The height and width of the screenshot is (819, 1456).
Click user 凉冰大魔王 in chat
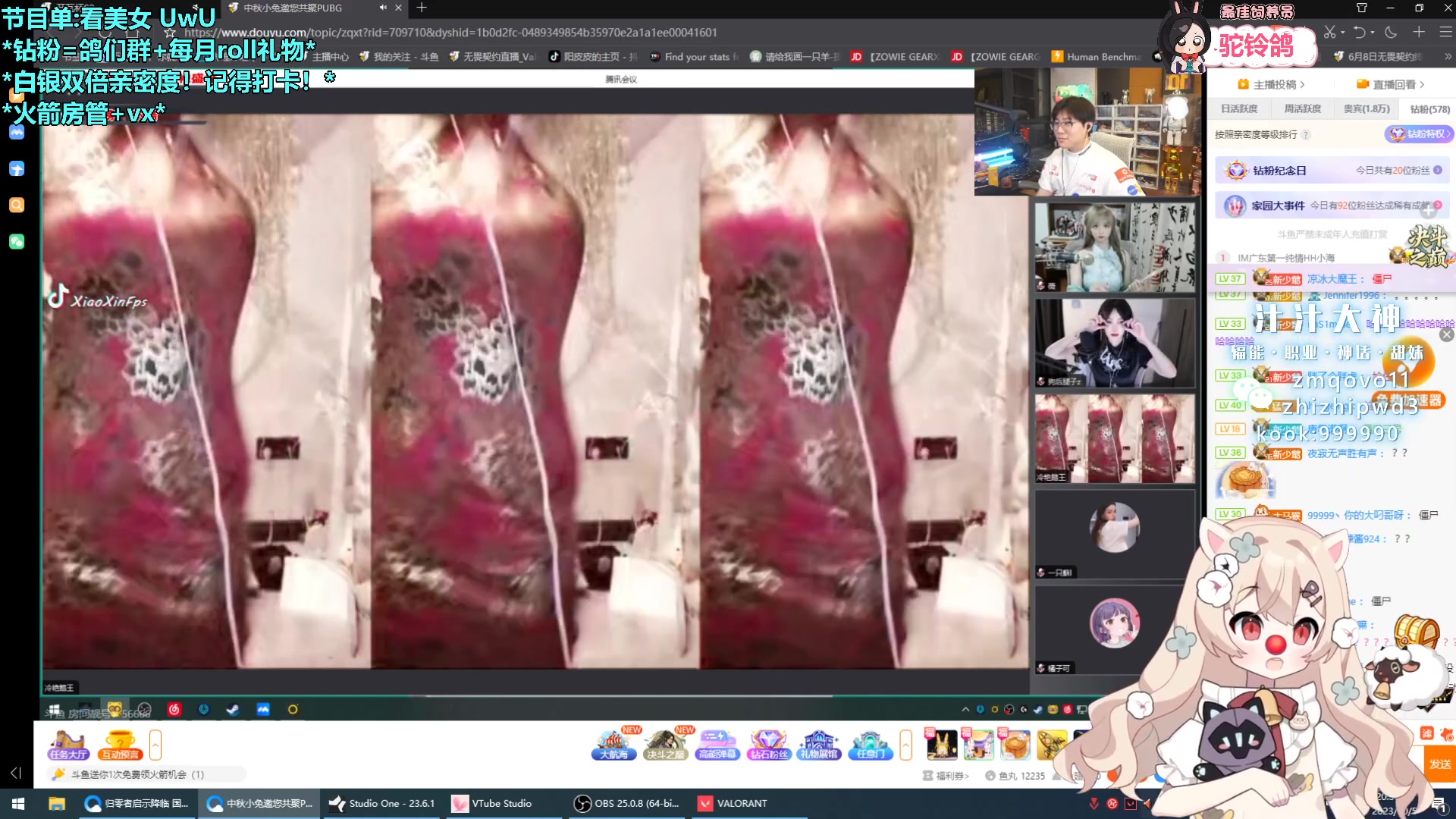click(x=1331, y=279)
